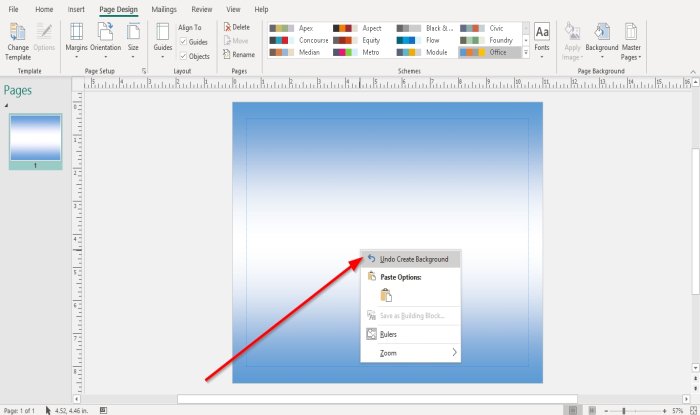Click the zoom in plus button
This screenshot has width=700, height=415.
pyautogui.click(x=664, y=411)
